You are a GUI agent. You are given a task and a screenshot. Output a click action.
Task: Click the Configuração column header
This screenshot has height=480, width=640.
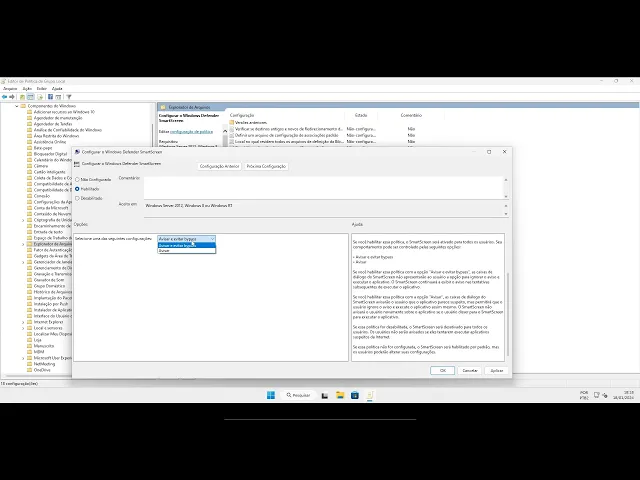coord(242,116)
